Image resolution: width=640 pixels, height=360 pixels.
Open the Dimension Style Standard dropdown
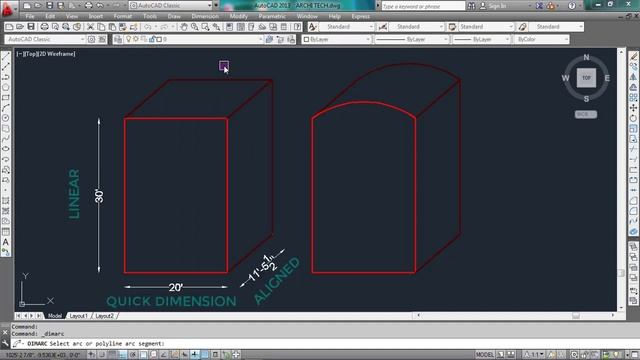click(416, 27)
